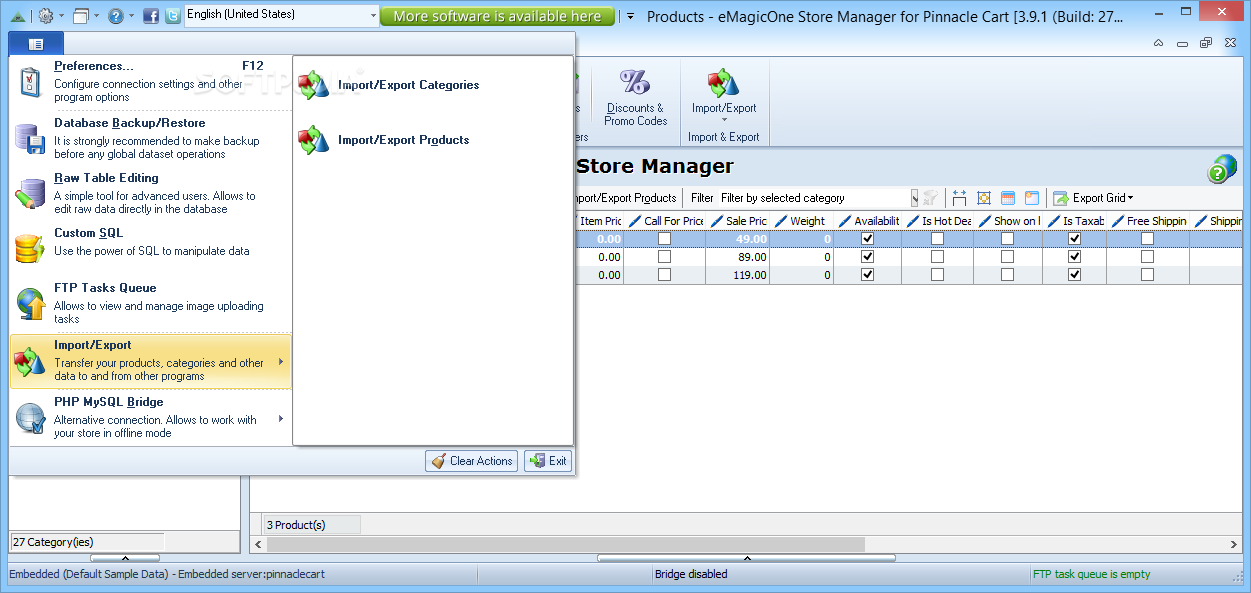Screen dimensions: 1251x593
Task: Open the application menu button
Action: (36, 44)
